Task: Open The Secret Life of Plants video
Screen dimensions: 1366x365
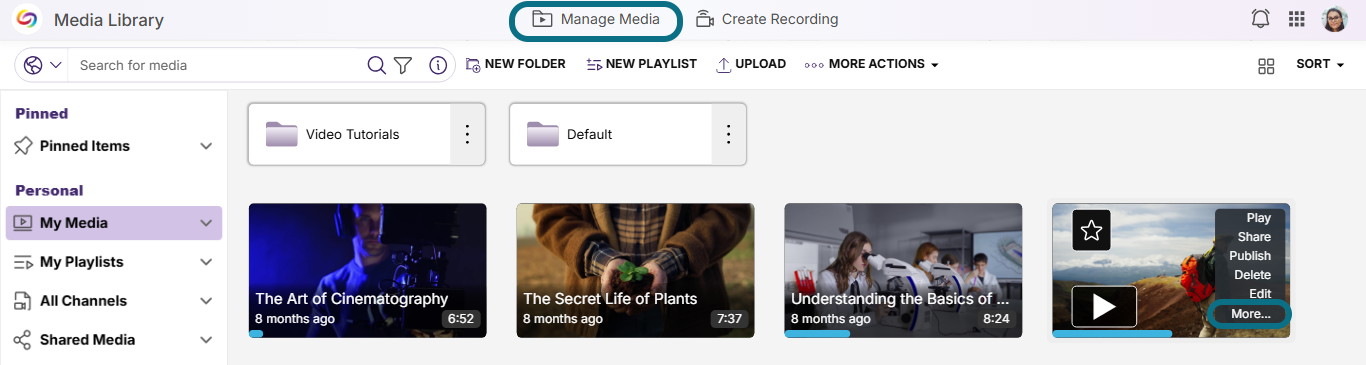Action: [x=635, y=270]
